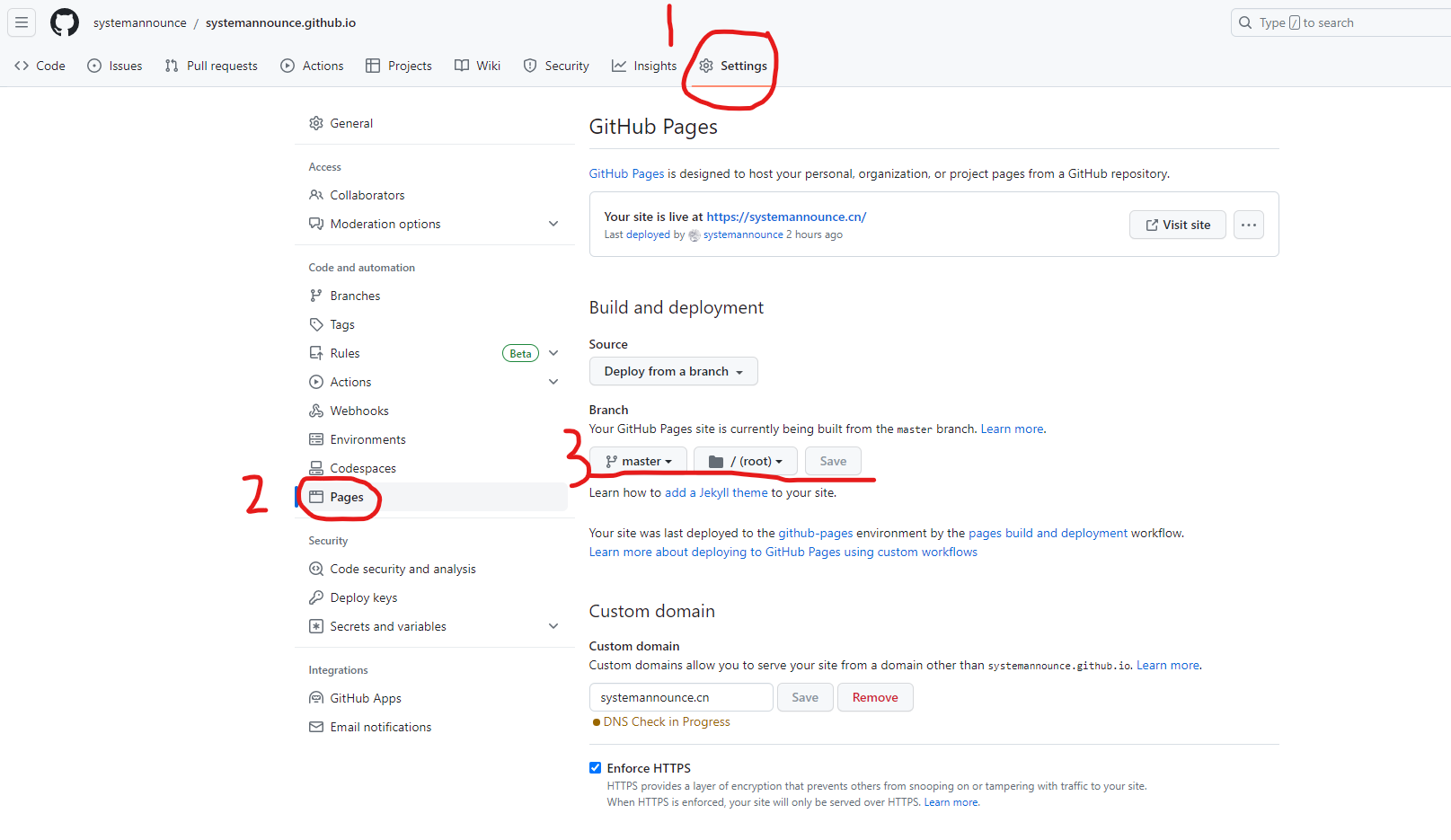This screenshot has height=840, width=1451.
Task: Open Deploy keys settings
Action: click(435, 597)
